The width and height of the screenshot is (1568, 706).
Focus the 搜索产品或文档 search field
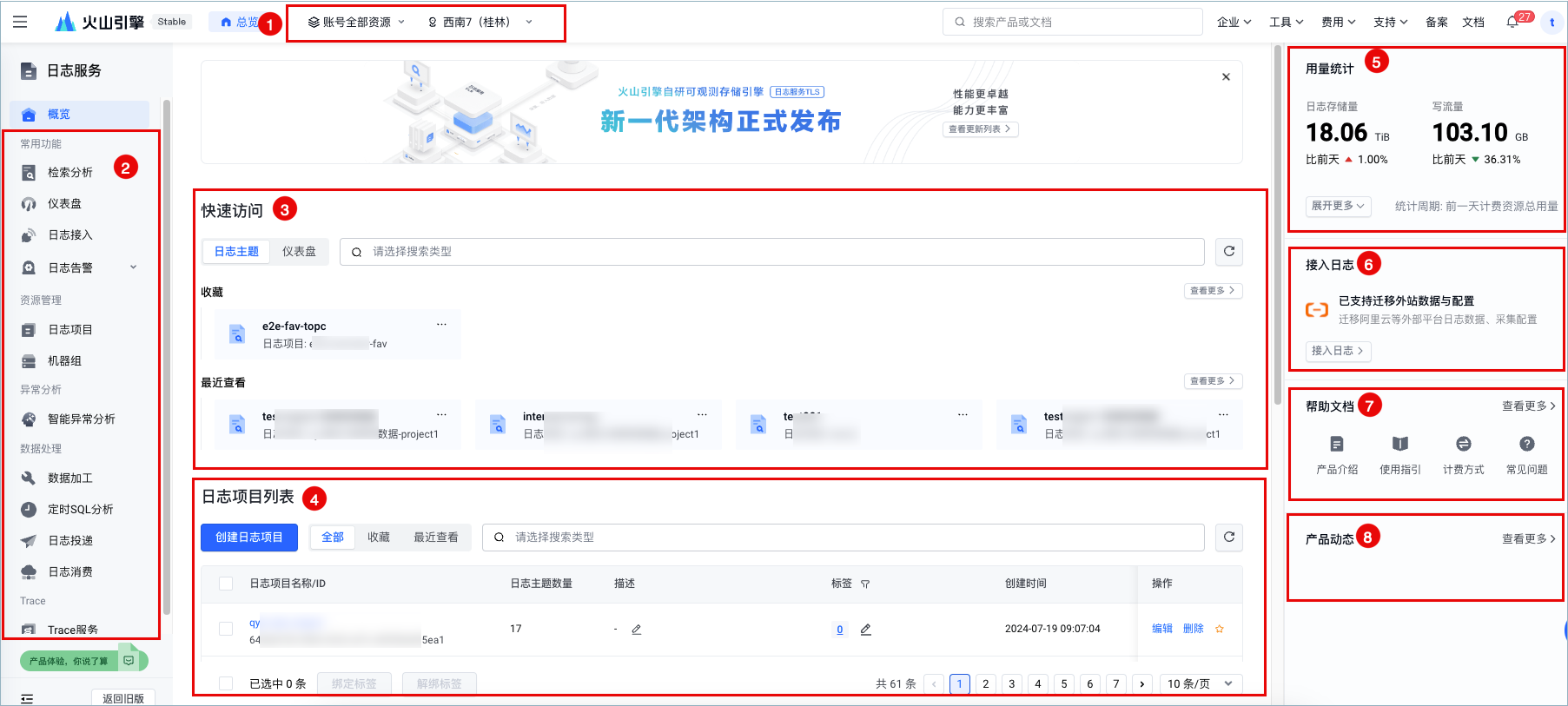coord(1073,22)
